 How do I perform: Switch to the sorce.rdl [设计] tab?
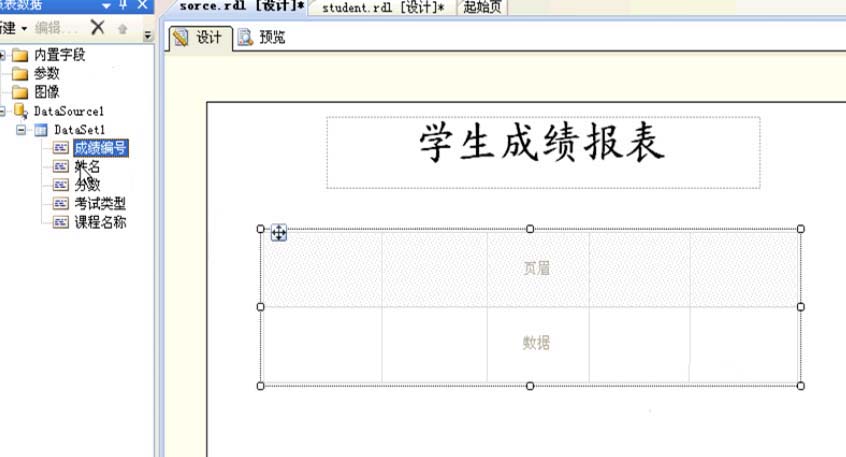241,7
